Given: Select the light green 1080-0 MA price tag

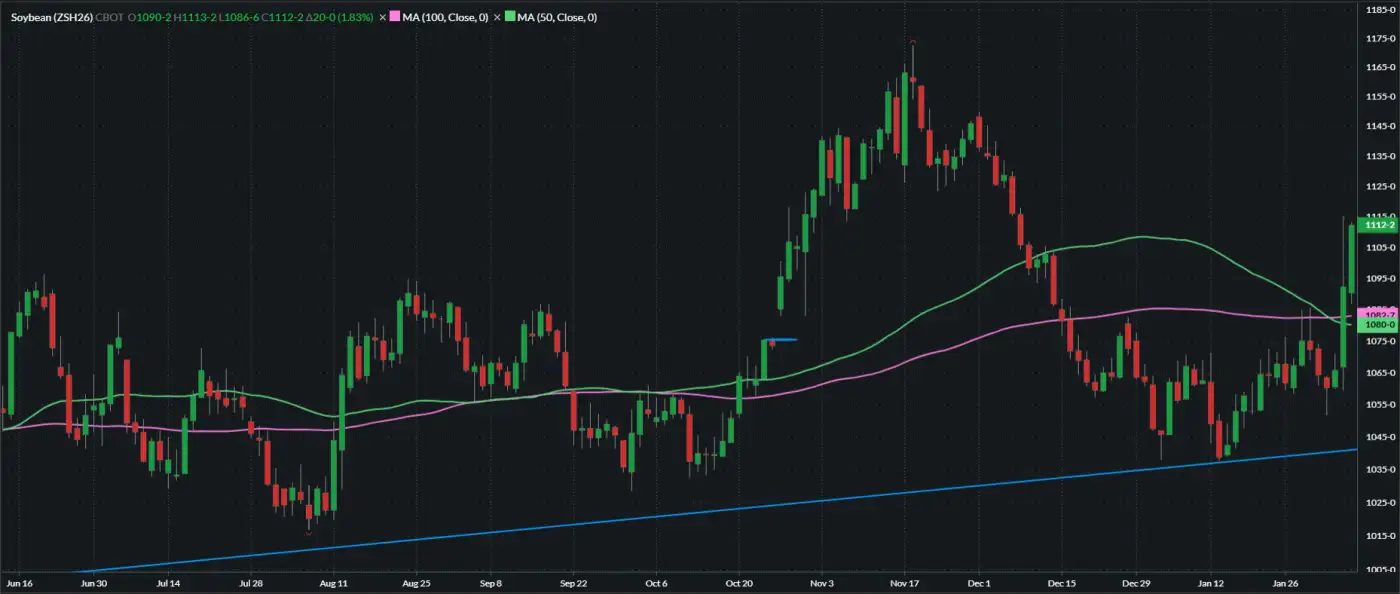Looking at the screenshot, I should [1379, 325].
